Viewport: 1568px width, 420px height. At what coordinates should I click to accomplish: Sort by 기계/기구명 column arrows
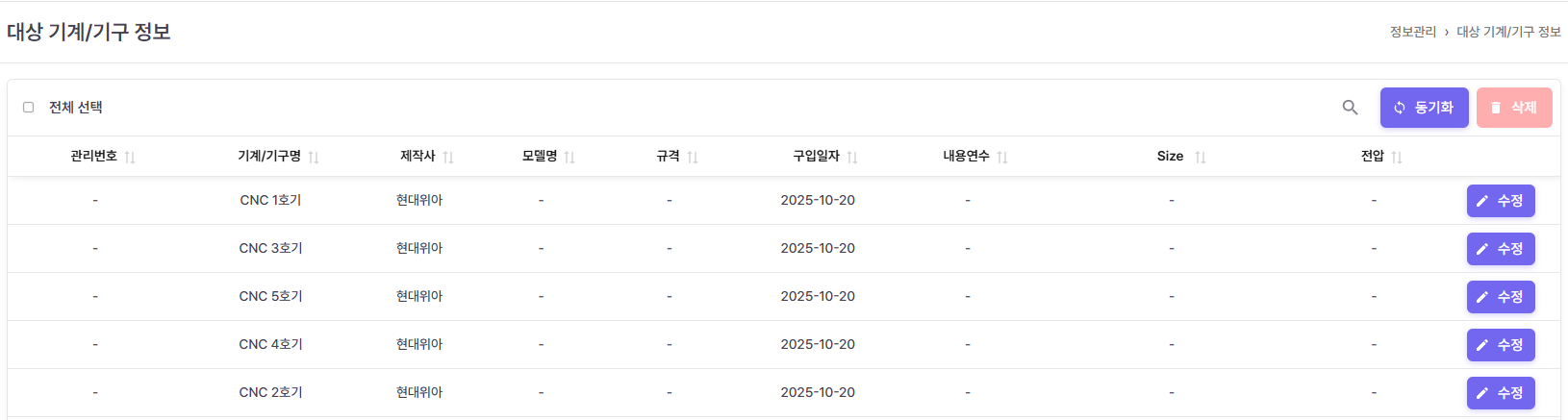coord(314,157)
